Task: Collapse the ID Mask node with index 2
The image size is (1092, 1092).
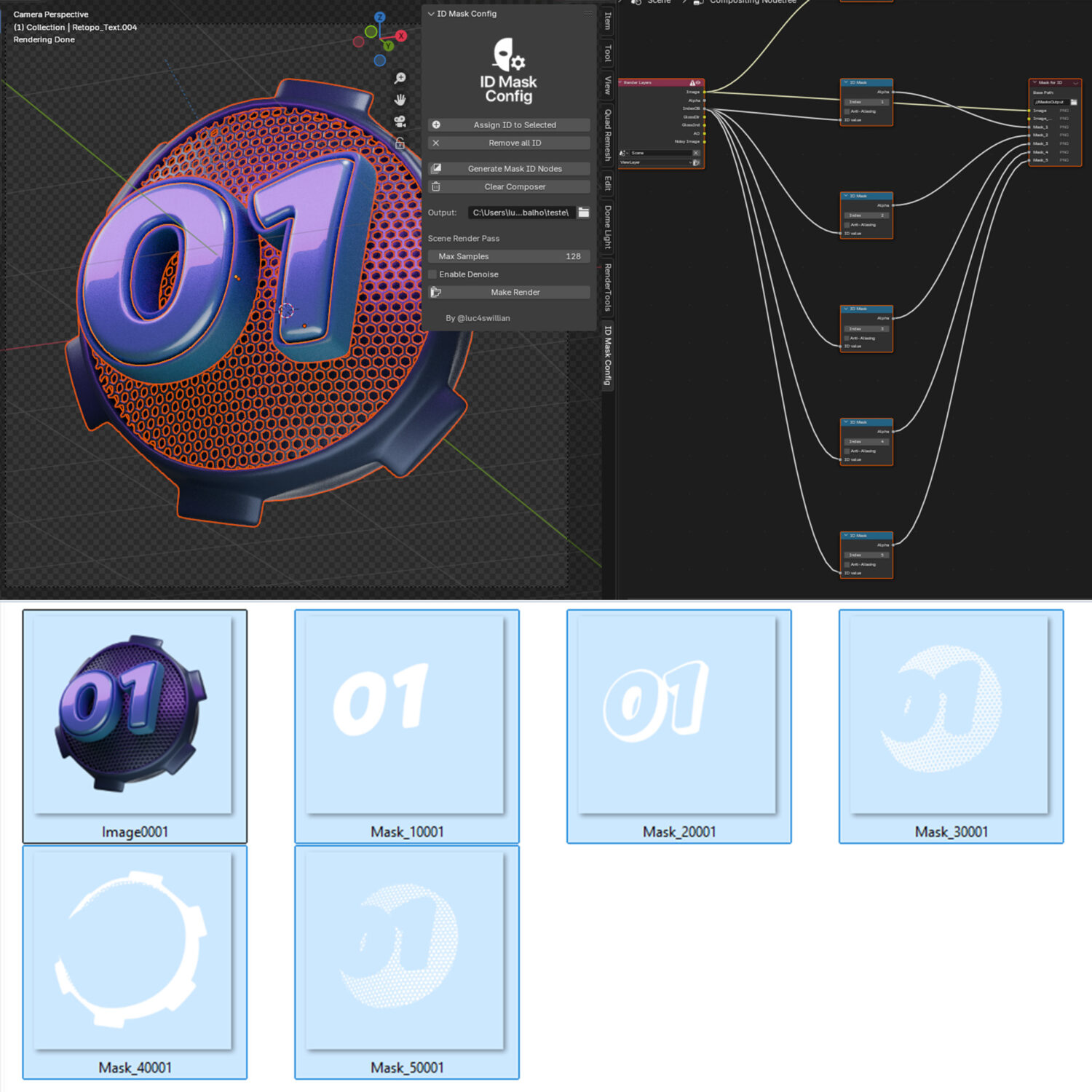Action: [x=845, y=196]
